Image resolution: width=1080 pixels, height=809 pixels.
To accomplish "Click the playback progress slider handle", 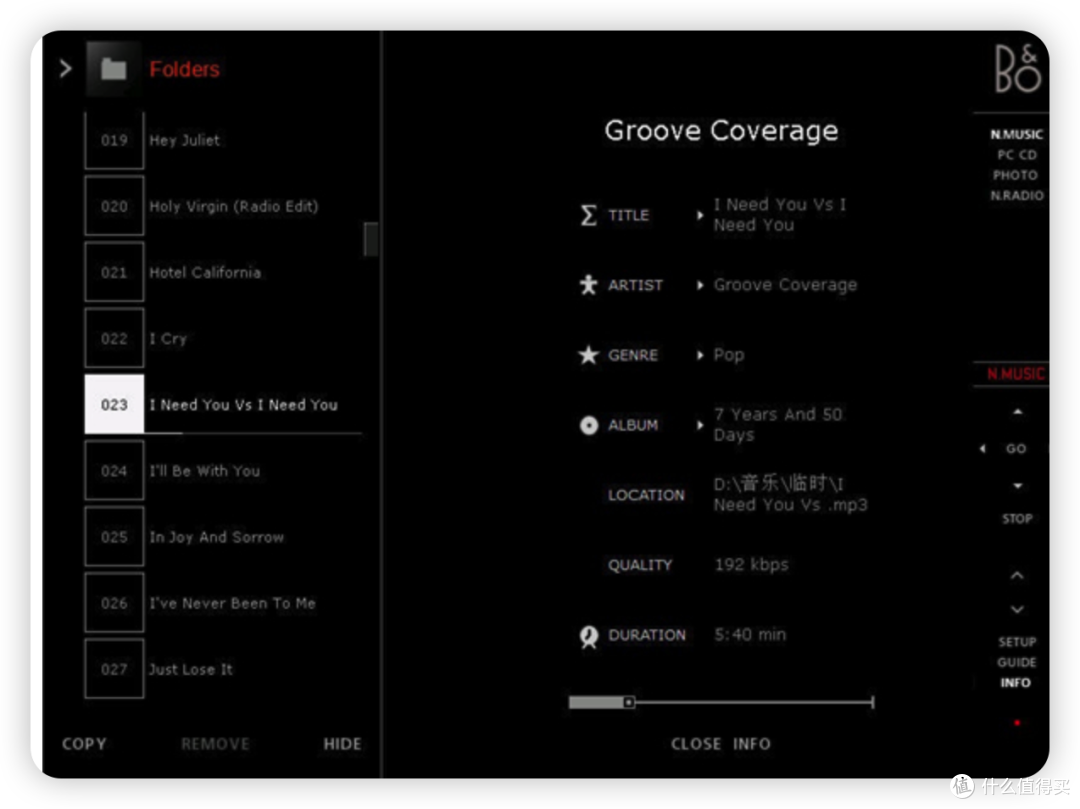I will click(x=629, y=702).
